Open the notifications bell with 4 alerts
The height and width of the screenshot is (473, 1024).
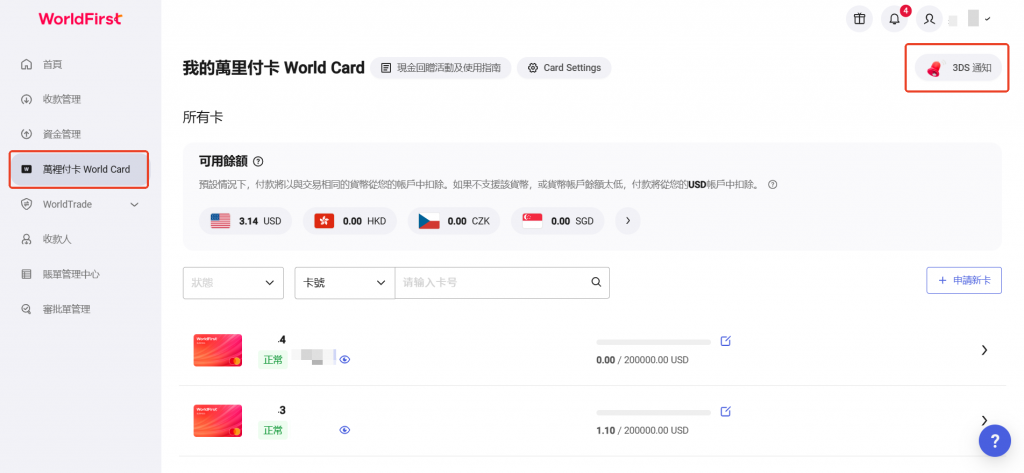[895, 19]
